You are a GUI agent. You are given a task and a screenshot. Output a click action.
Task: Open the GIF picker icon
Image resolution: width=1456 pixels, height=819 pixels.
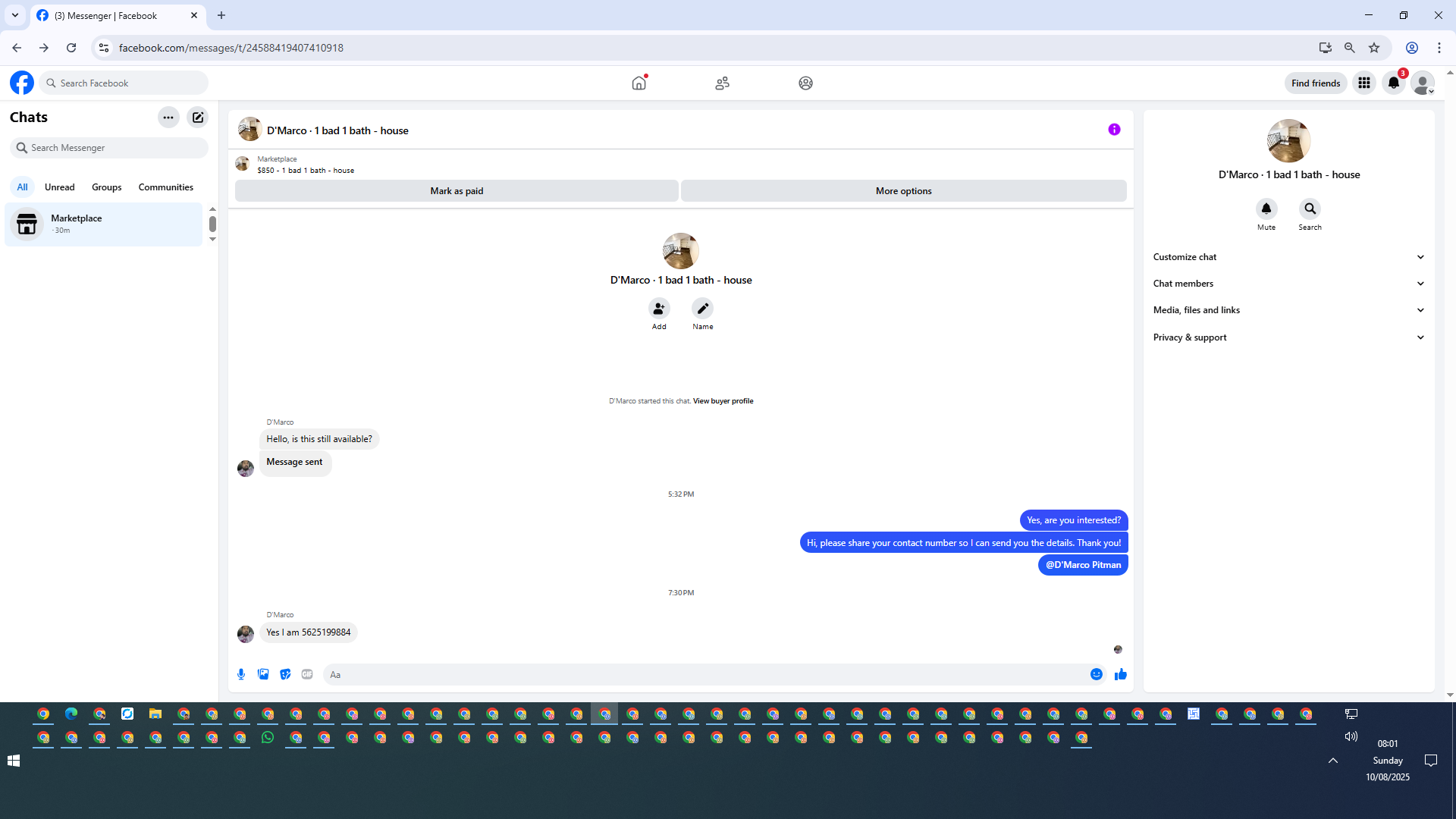307,674
